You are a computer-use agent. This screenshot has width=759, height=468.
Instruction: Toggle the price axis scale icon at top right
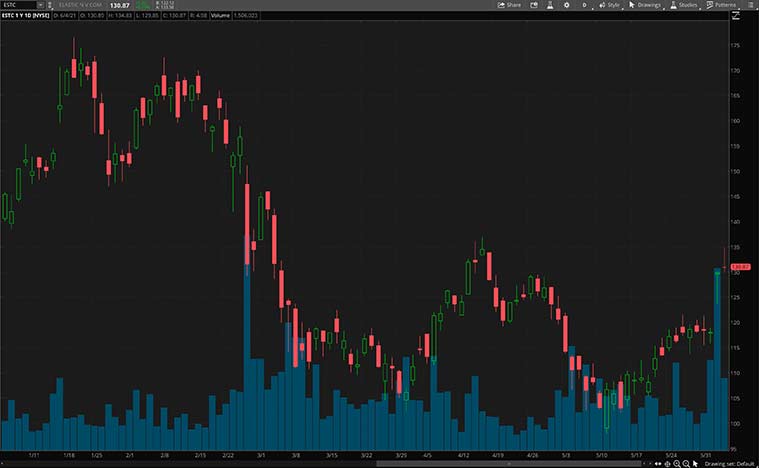click(737, 15)
